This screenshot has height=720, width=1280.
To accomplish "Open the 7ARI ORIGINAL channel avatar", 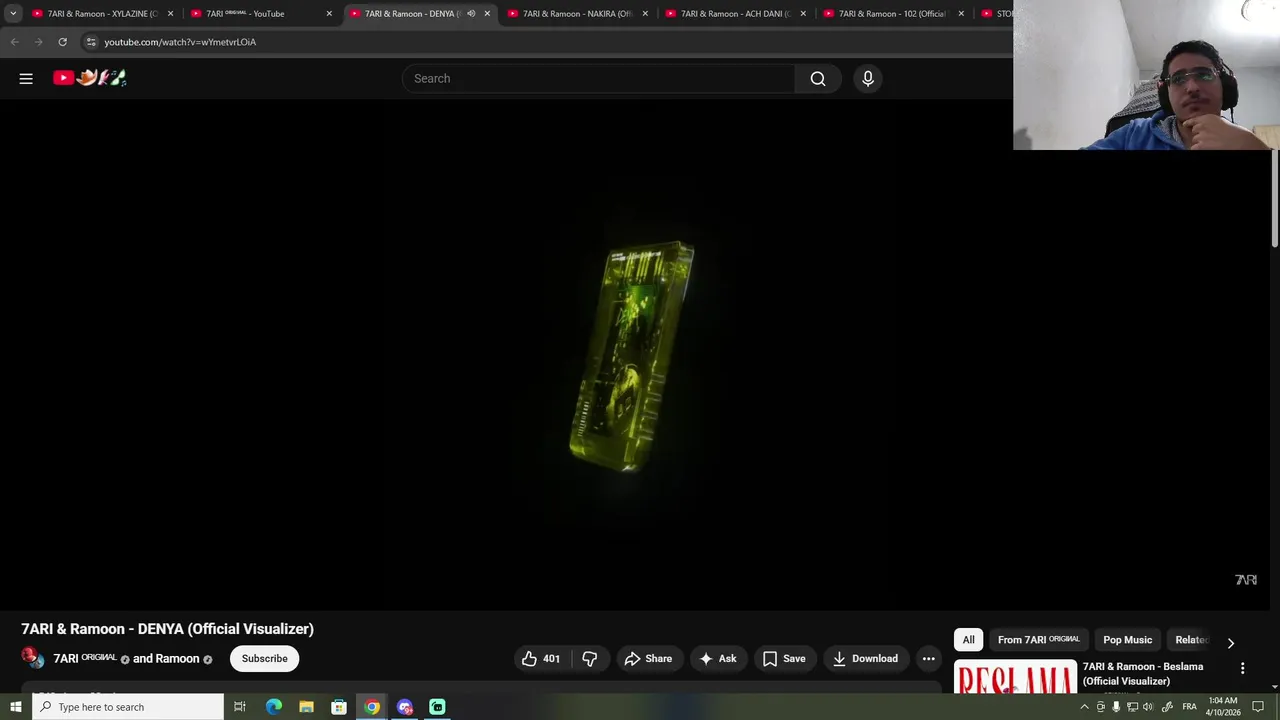I will click(33, 658).
